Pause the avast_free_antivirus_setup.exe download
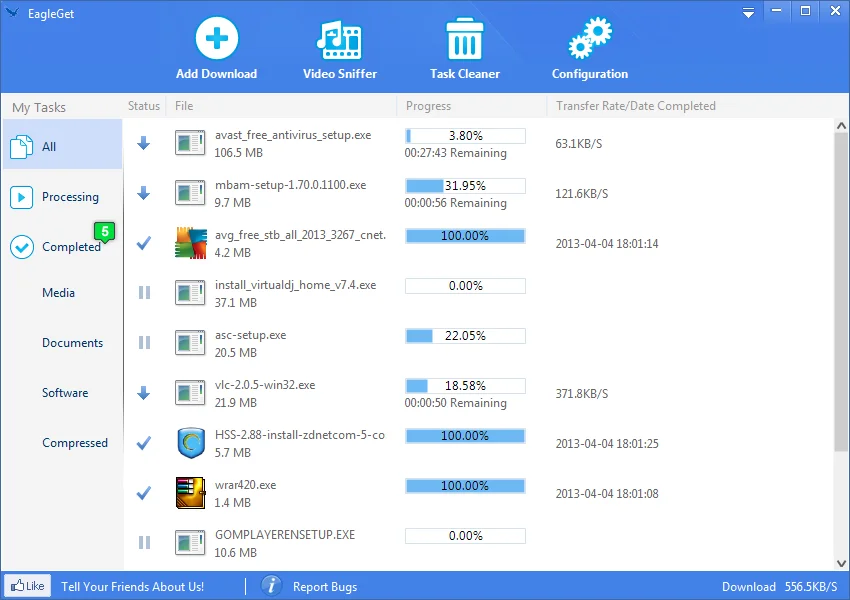850x600 pixels. pyautogui.click(x=143, y=143)
